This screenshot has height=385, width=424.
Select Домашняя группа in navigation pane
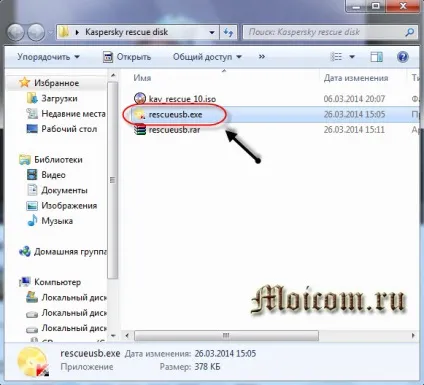click(x=70, y=252)
